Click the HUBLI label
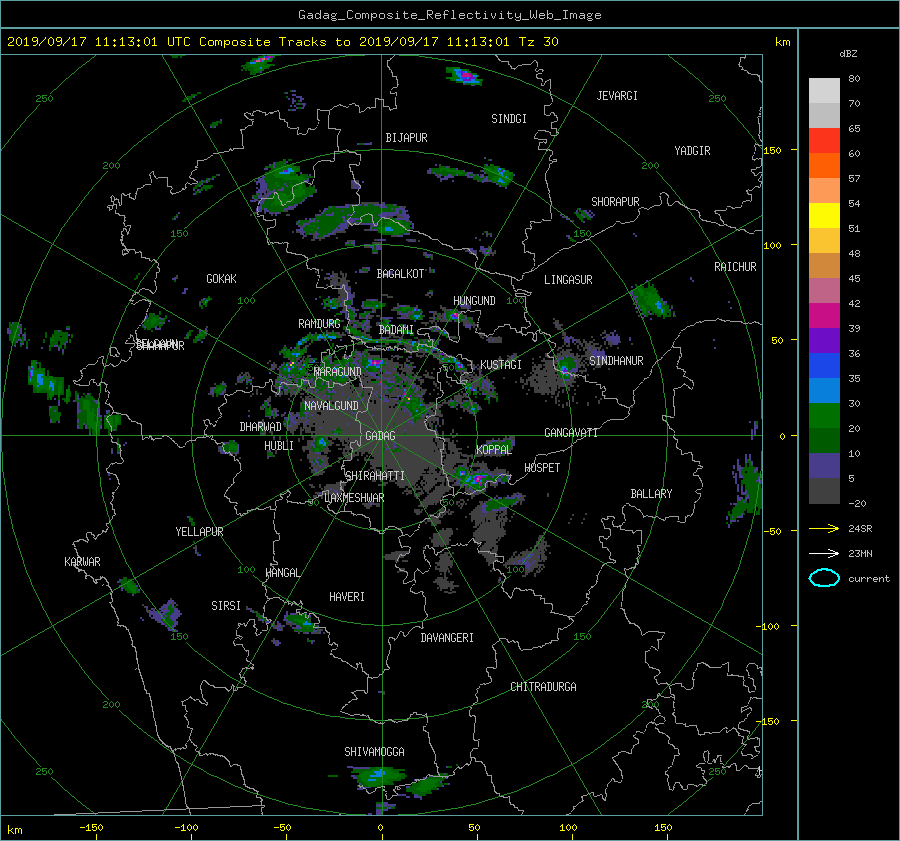This screenshot has height=841, width=900. 278,446
